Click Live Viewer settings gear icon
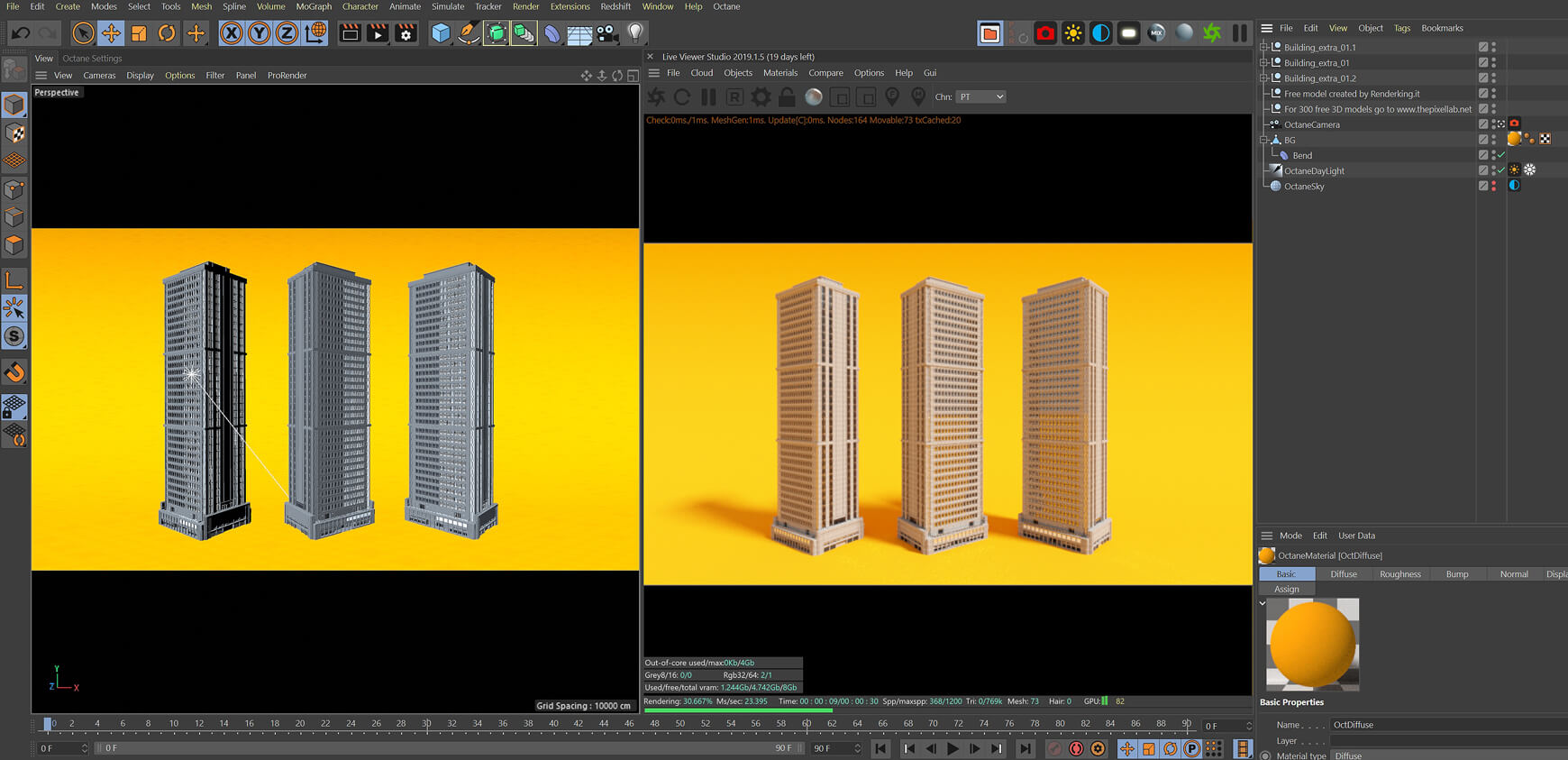Screen dimensions: 1568x760 tap(761, 96)
